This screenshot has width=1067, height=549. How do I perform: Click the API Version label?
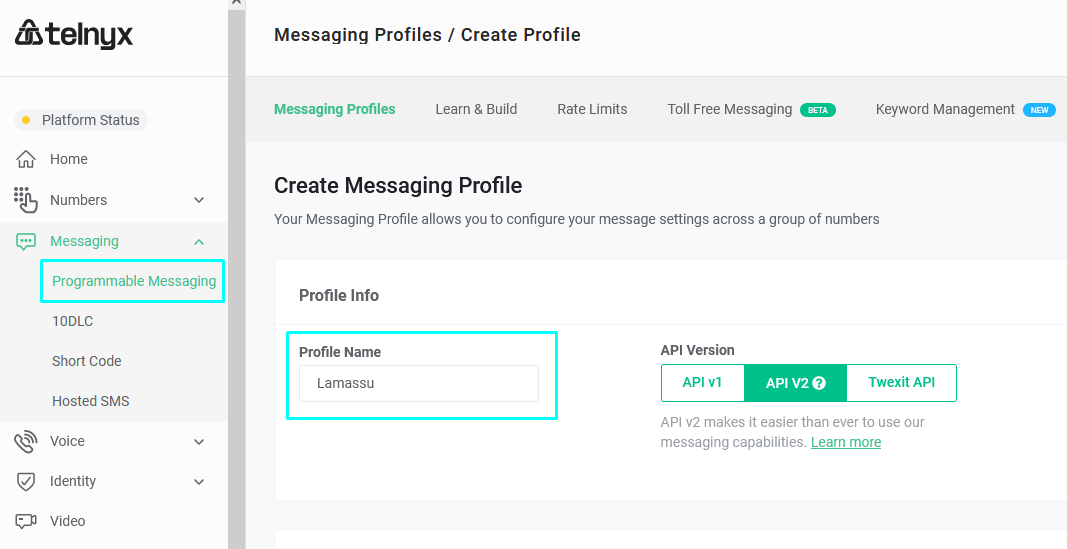697,350
